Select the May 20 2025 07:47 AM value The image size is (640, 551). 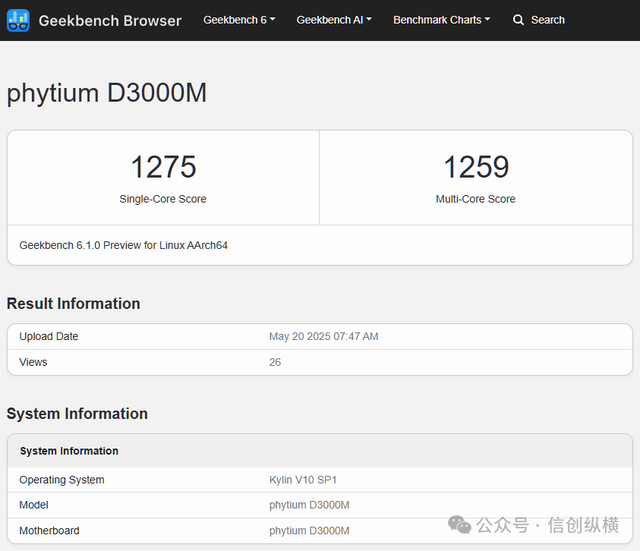click(324, 336)
